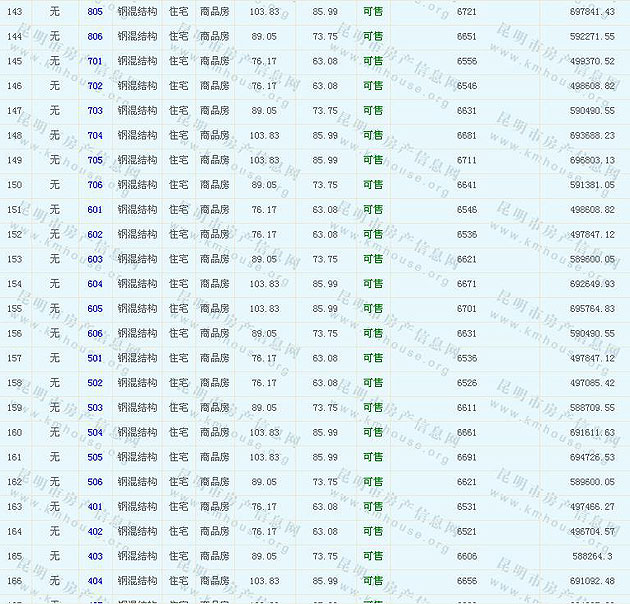Select unit price 6606 cell
This screenshot has height=604, width=630.
point(467,556)
